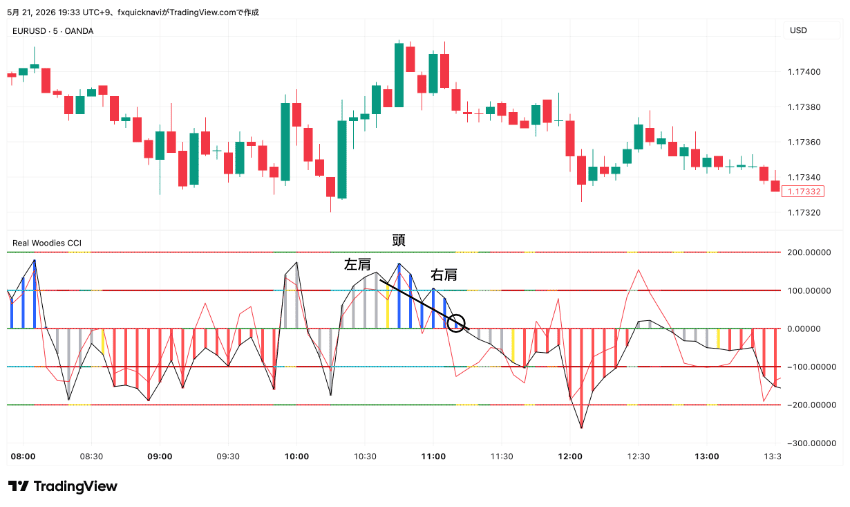Click the 11:30 time axis label
This screenshot has width=850, height=507.
click(501, 457)
